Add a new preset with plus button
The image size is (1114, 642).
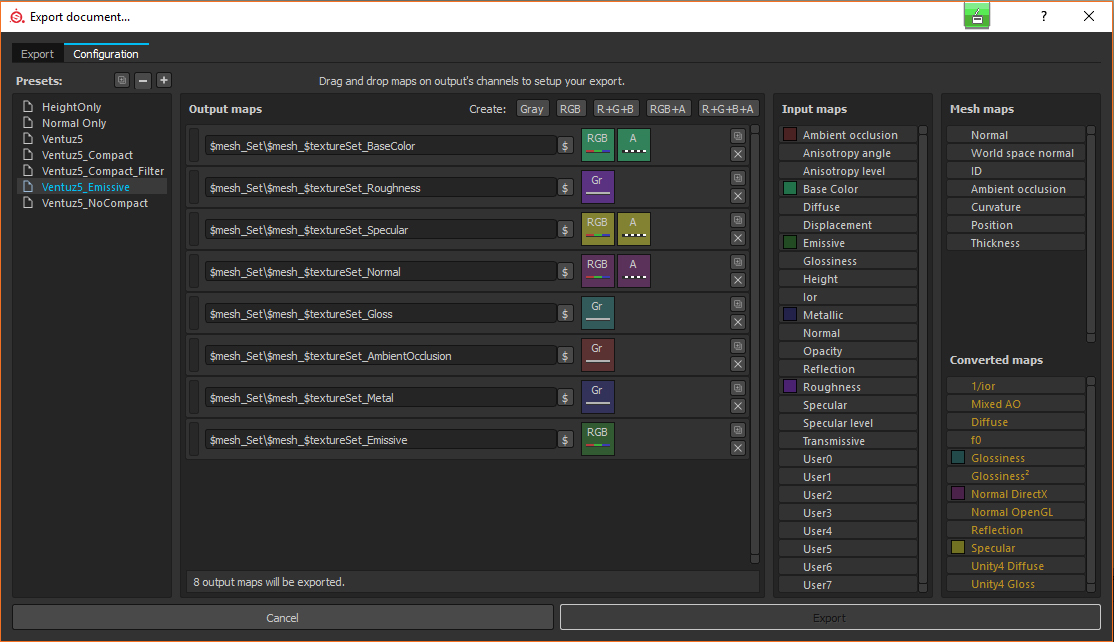(164, 81)
